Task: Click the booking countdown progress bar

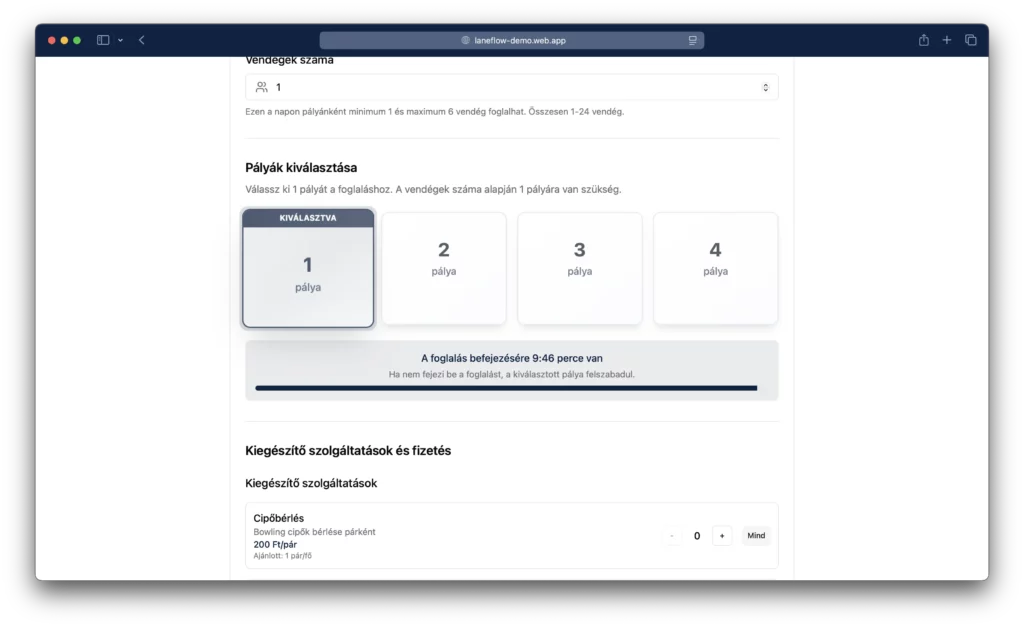Action: (506, 388)
